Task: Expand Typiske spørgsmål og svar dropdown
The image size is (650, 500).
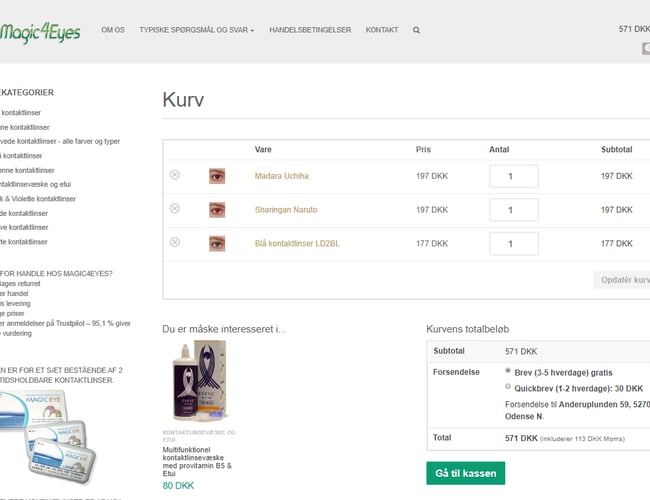Action: click(196, 30)
